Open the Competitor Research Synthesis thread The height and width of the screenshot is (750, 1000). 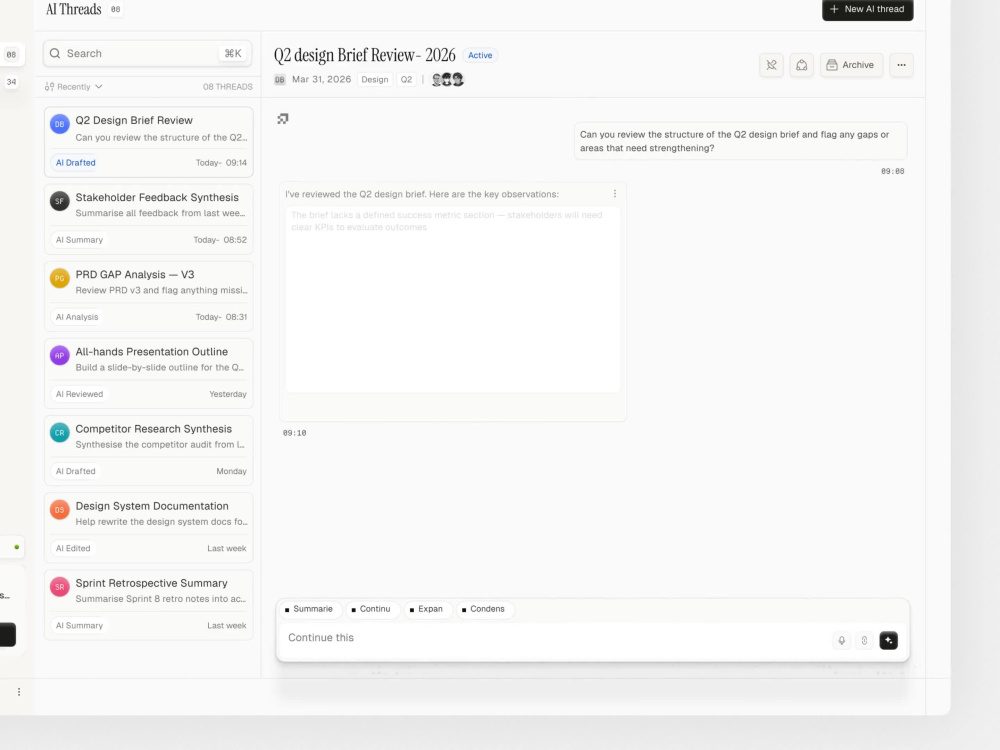coord(149,450)
